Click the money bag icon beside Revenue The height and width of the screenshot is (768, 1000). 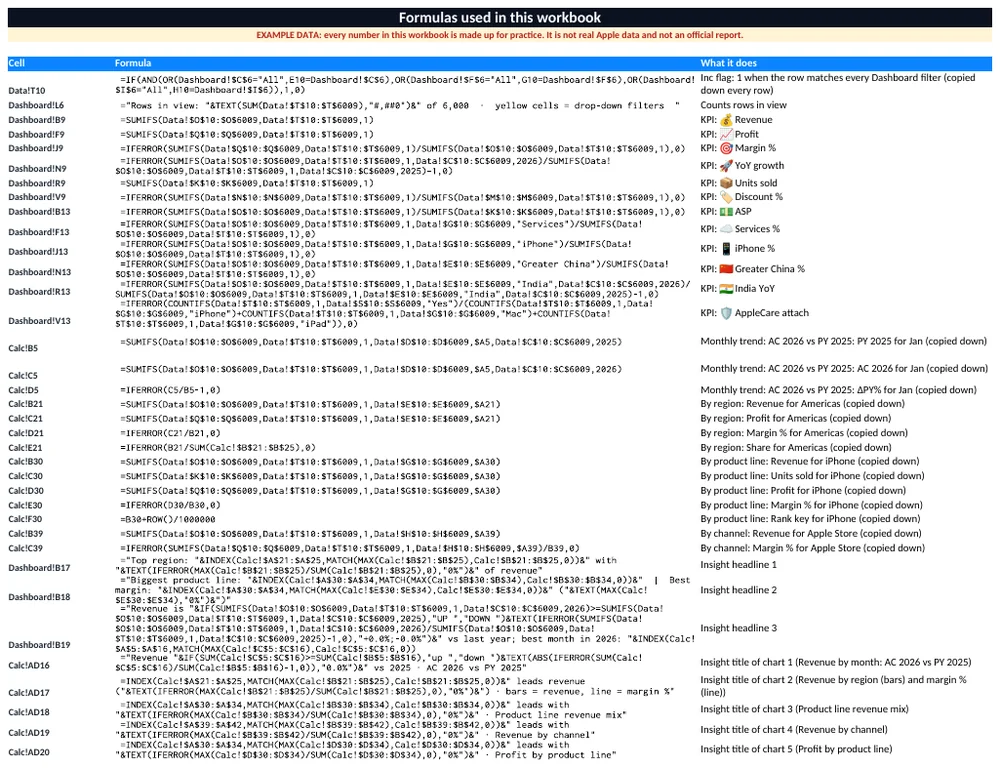pyautogui.click(x=726, y=120)
